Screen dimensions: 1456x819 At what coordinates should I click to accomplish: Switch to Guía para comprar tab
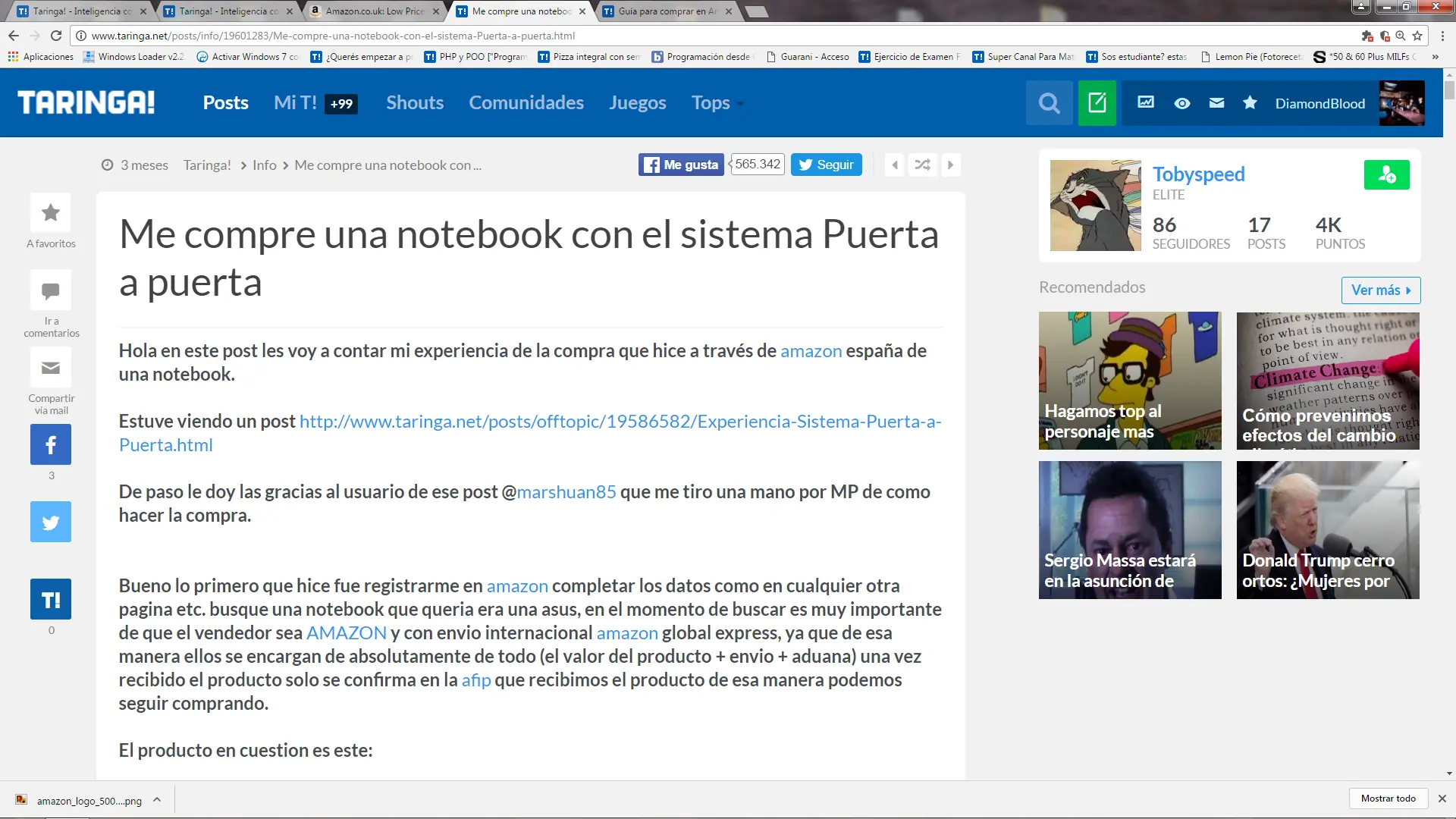tap(667, 11)
